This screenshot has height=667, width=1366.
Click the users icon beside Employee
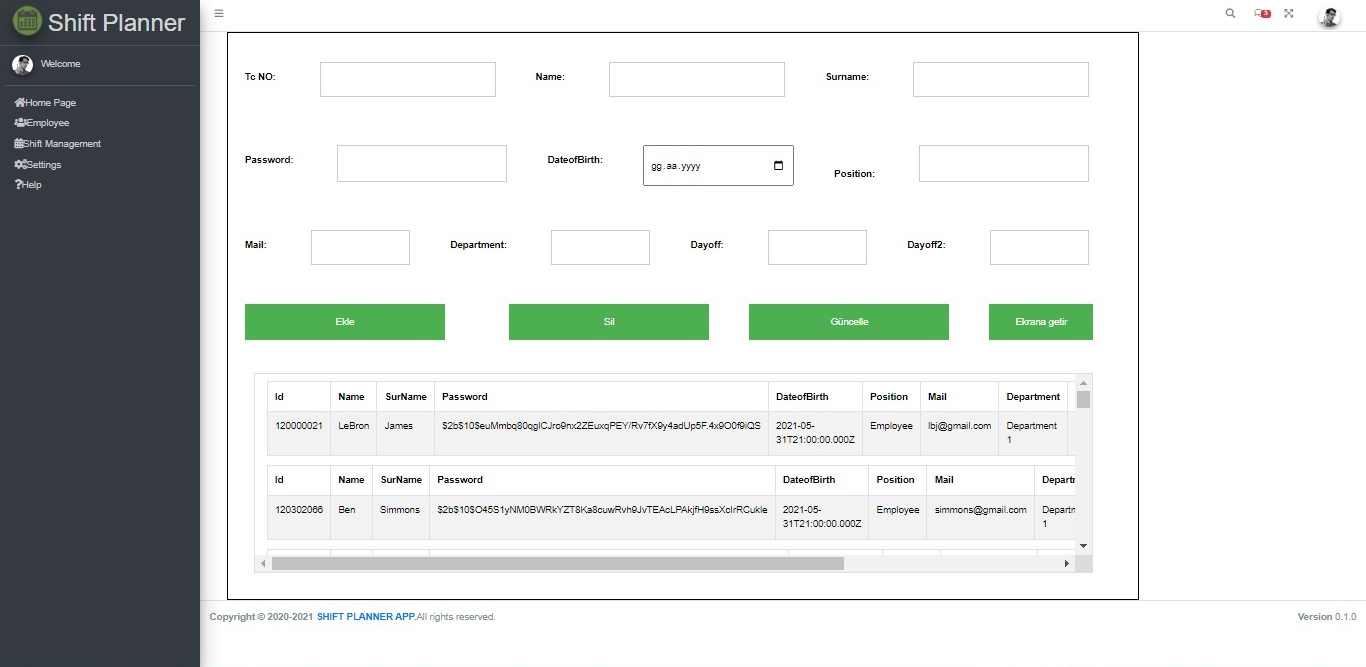point(17,122)
